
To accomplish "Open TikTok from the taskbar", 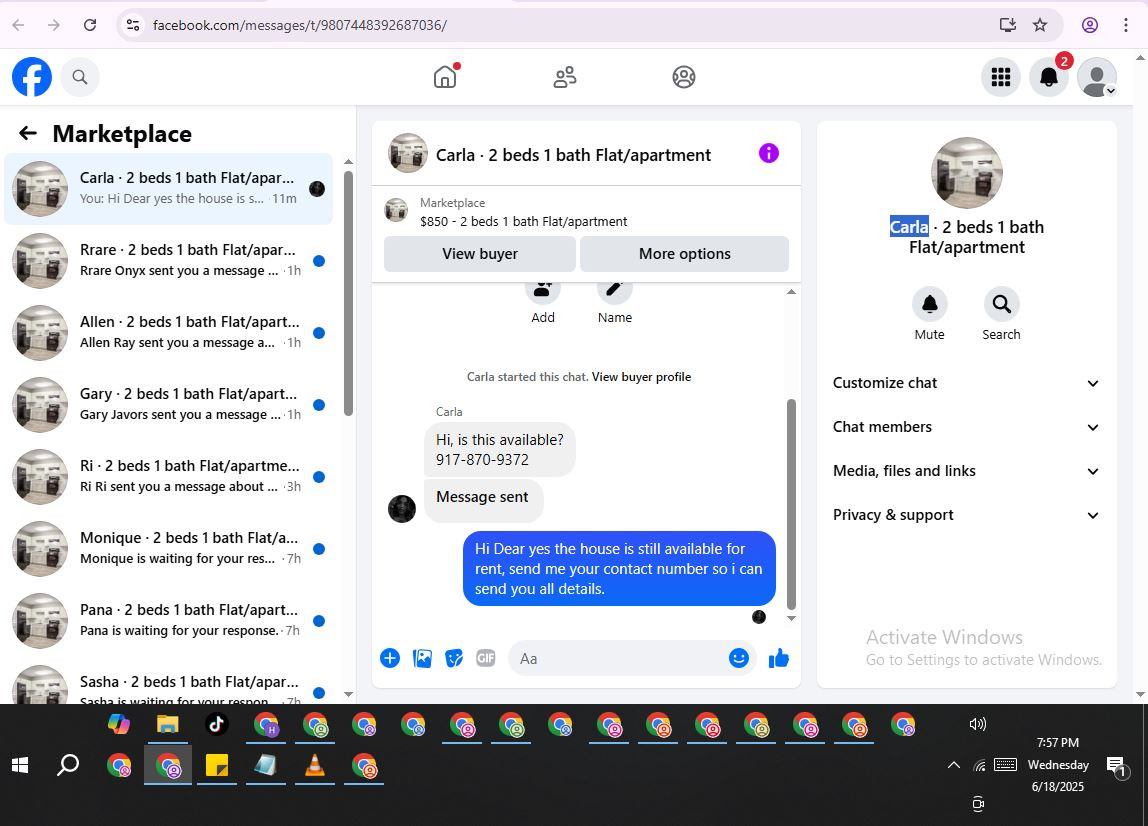I will tap(216, 725).
